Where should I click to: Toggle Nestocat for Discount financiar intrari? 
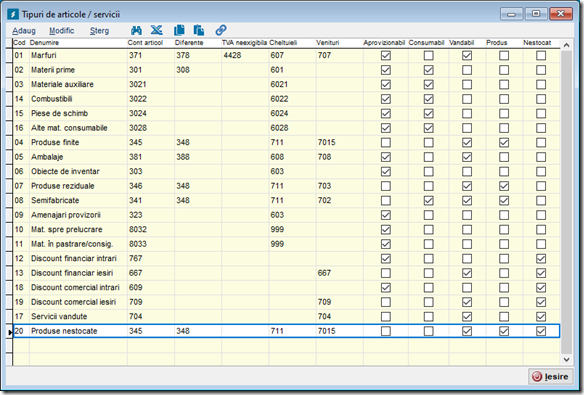tap(541, 258)
